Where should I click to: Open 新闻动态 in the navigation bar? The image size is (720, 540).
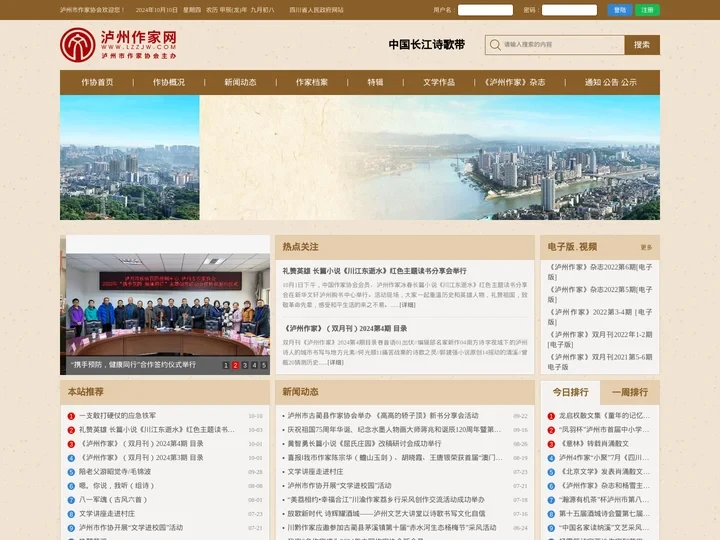click(240, 82)
